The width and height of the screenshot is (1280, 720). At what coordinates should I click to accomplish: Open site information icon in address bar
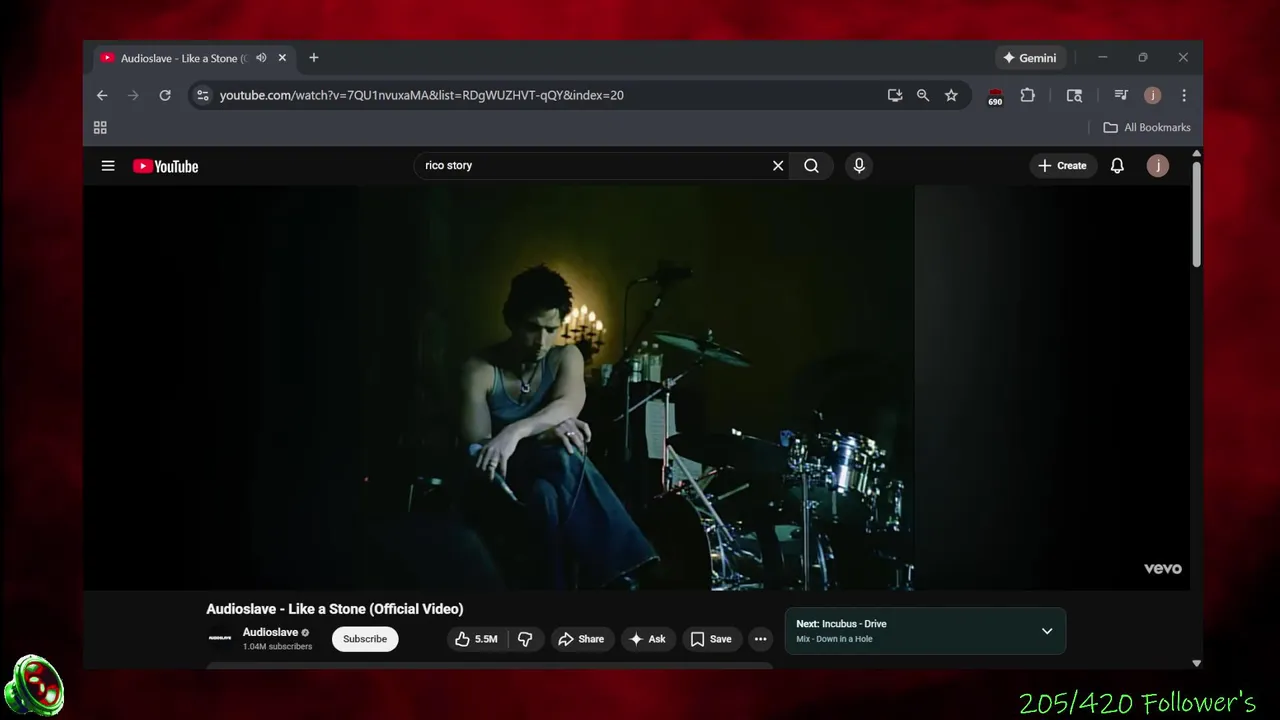[x=202, y=95]
